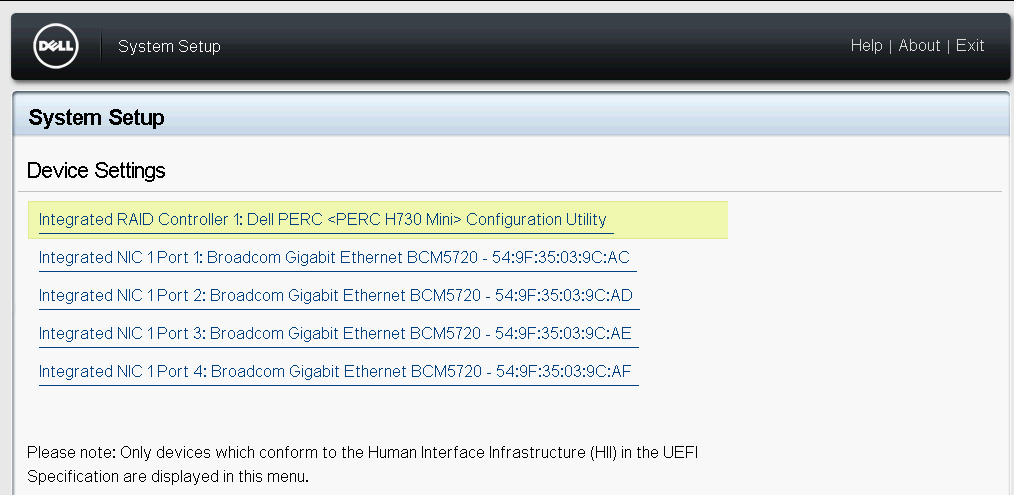
Task: Choose Integrated NIC 1 Port 3 device
Action: tap(335, 334)
